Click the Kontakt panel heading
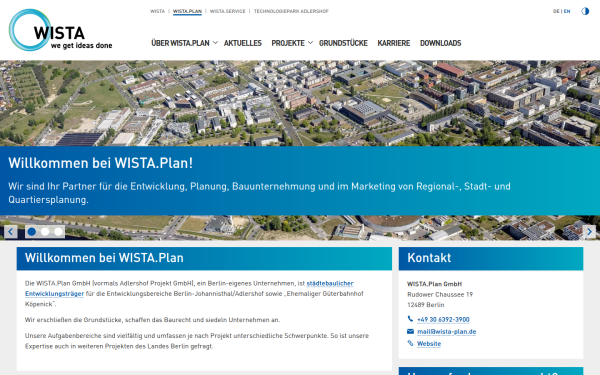600x375 pixels. click(x=429, y=258)
